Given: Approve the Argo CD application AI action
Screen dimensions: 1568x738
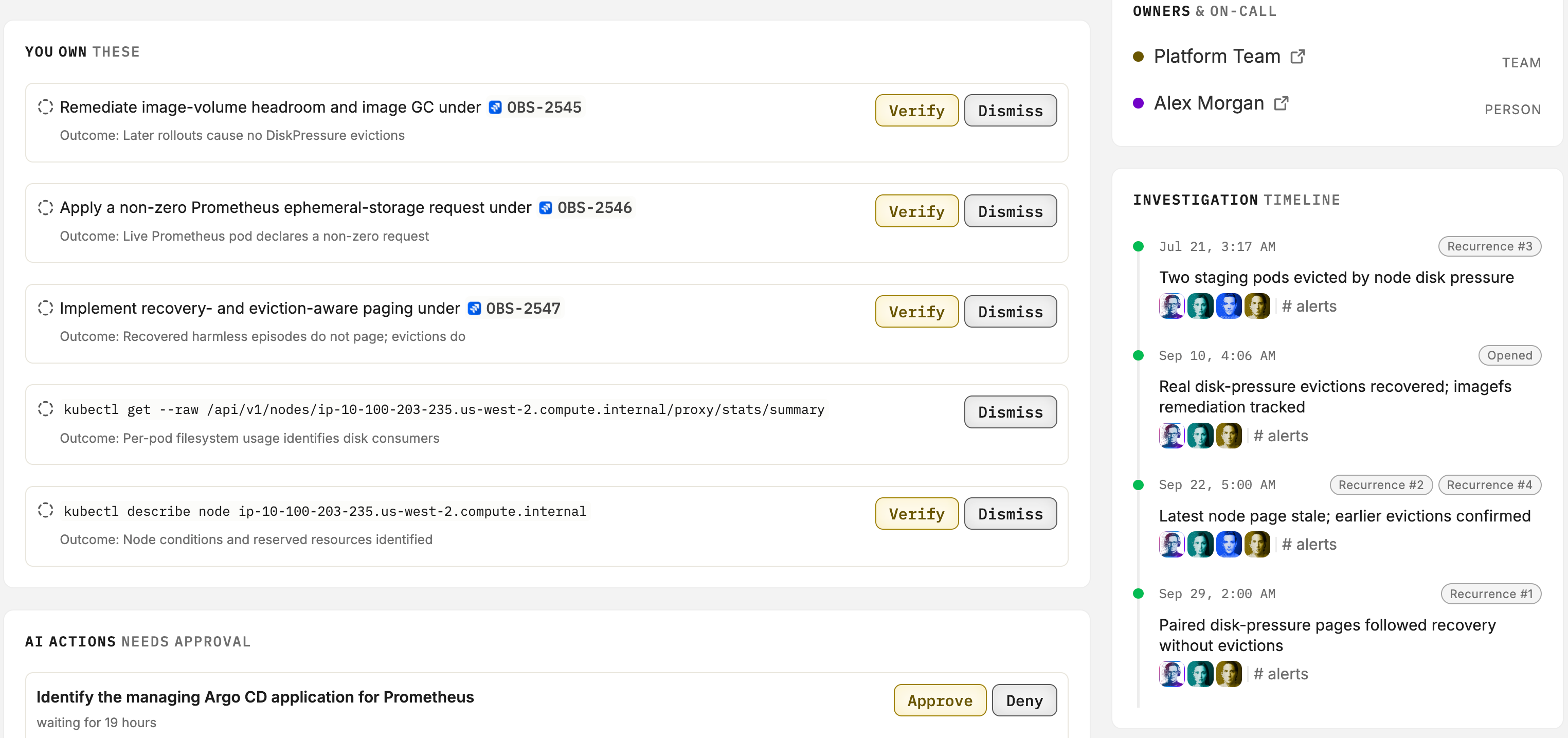Looking at the screenshot, I should click(x=940, y=701).
